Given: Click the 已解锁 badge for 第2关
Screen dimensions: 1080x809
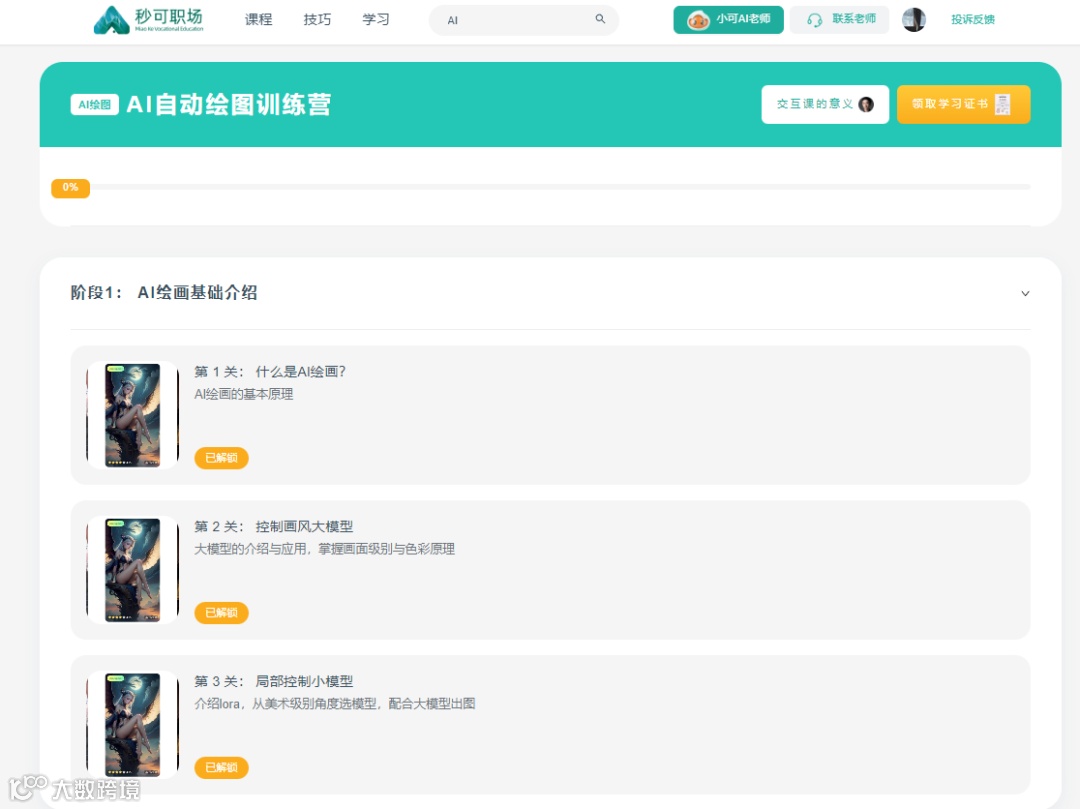Looking at the screenshot, I should [x=221, y=613].
